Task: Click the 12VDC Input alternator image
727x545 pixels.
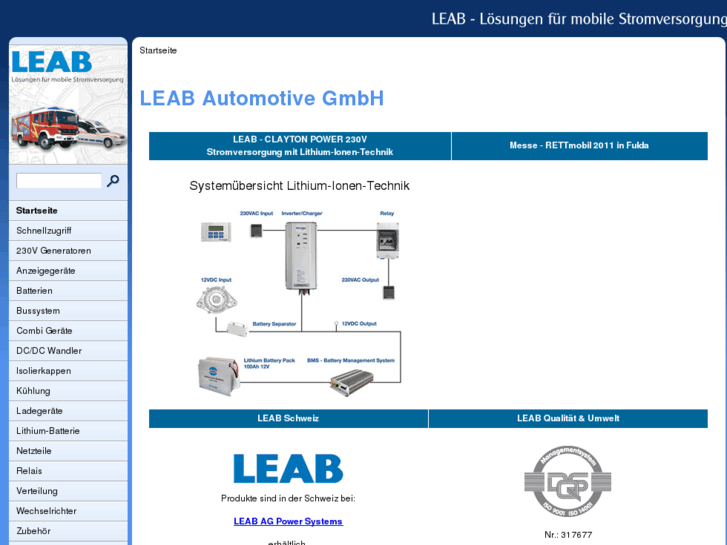Action: [216, 300]
